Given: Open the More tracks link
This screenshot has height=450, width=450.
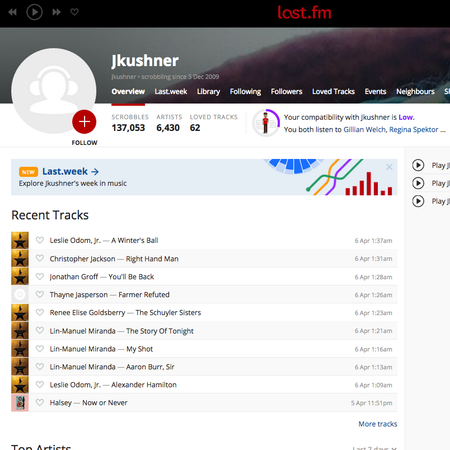Looking at the screenshot, I should pos(378,424).
